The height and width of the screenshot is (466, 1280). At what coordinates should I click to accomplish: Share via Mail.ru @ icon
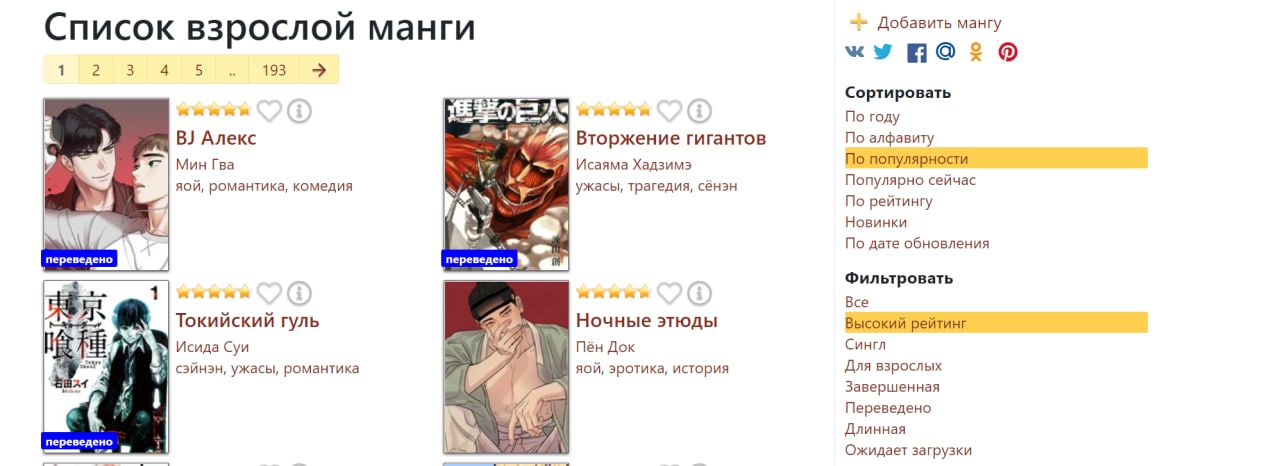coord(946,51)
